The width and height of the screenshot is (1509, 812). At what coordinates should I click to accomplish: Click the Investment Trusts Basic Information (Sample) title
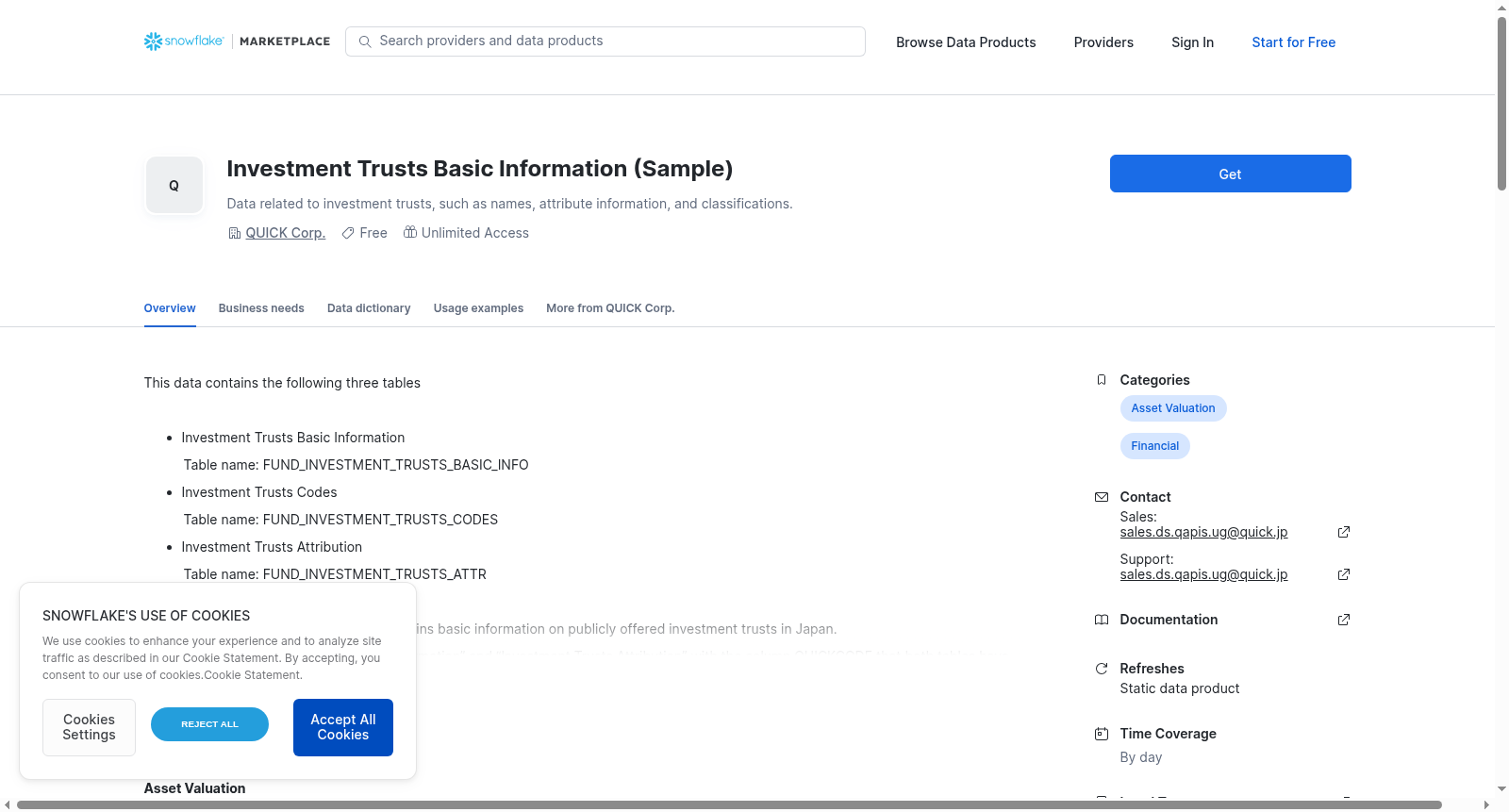(x=479, y=169)
